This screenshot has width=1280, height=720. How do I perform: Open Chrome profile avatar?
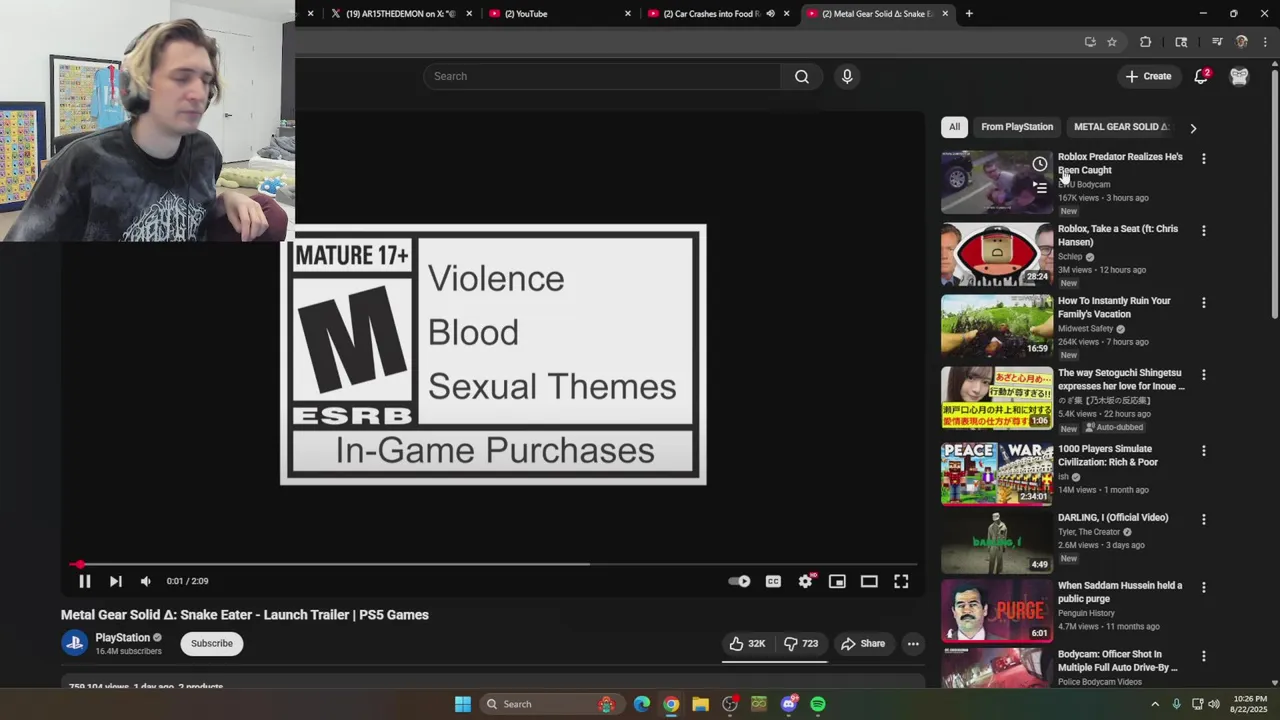[x=1242, y=42]
